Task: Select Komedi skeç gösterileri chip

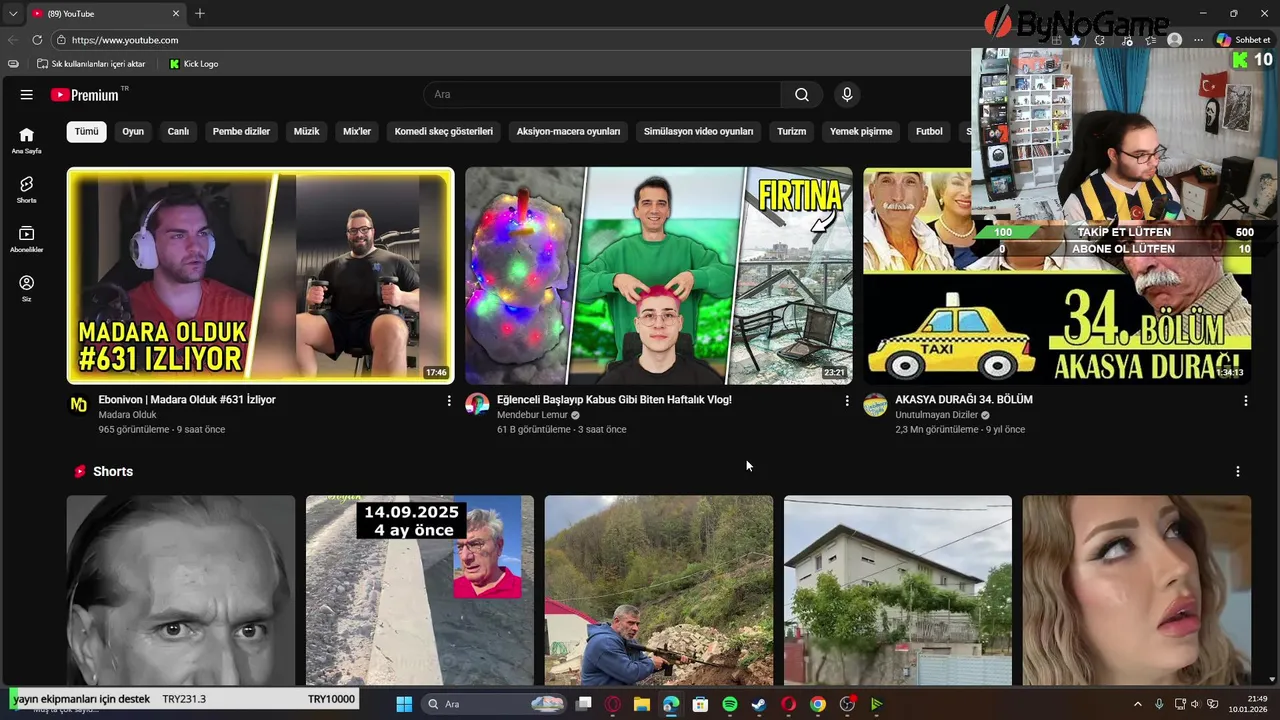Action: pos(444,131)
